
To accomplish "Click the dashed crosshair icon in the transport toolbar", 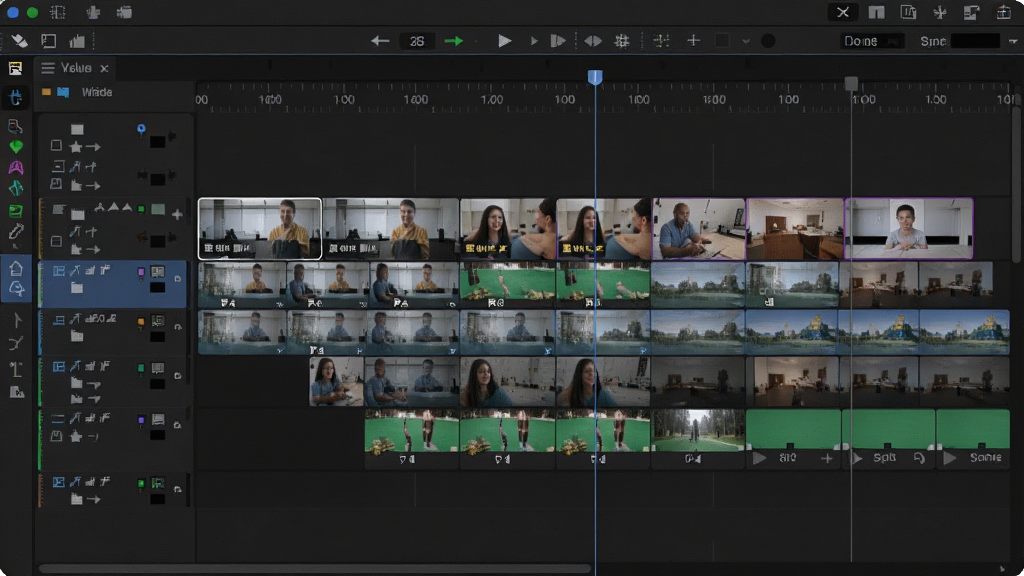I will [661, 41].
